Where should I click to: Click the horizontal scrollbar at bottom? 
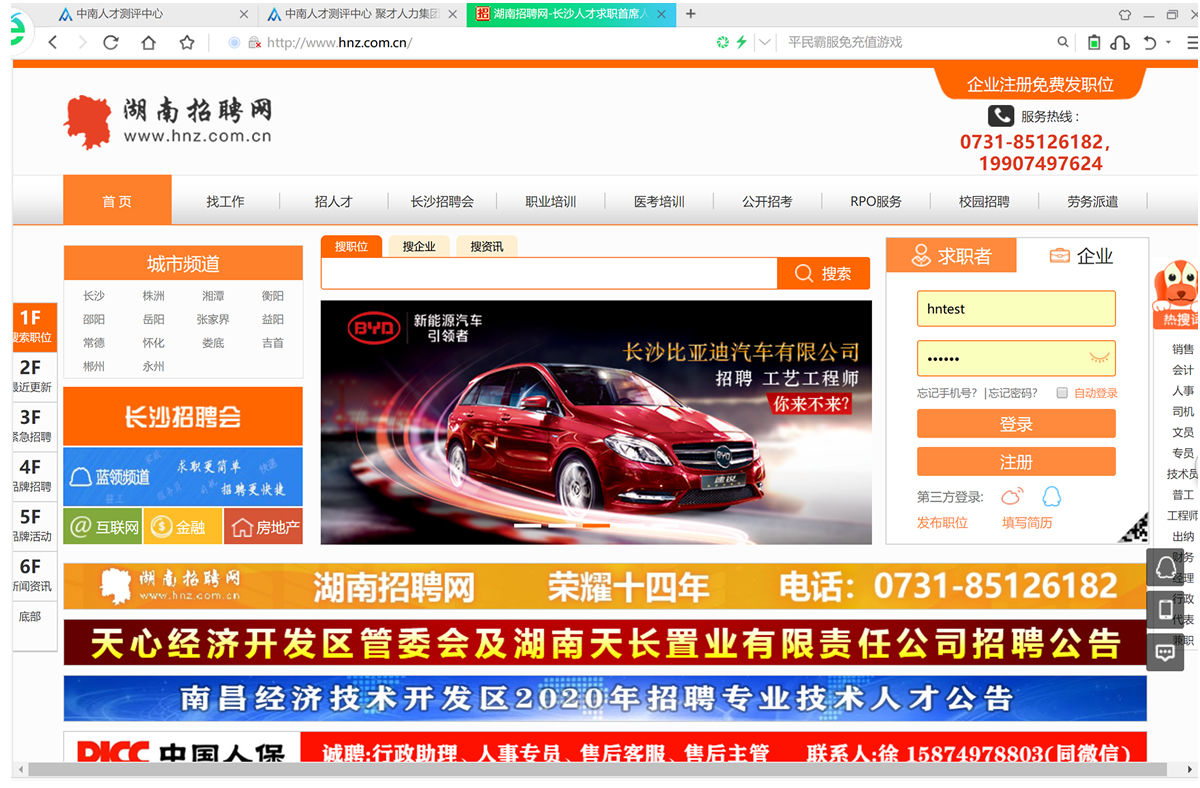[598, 769]
